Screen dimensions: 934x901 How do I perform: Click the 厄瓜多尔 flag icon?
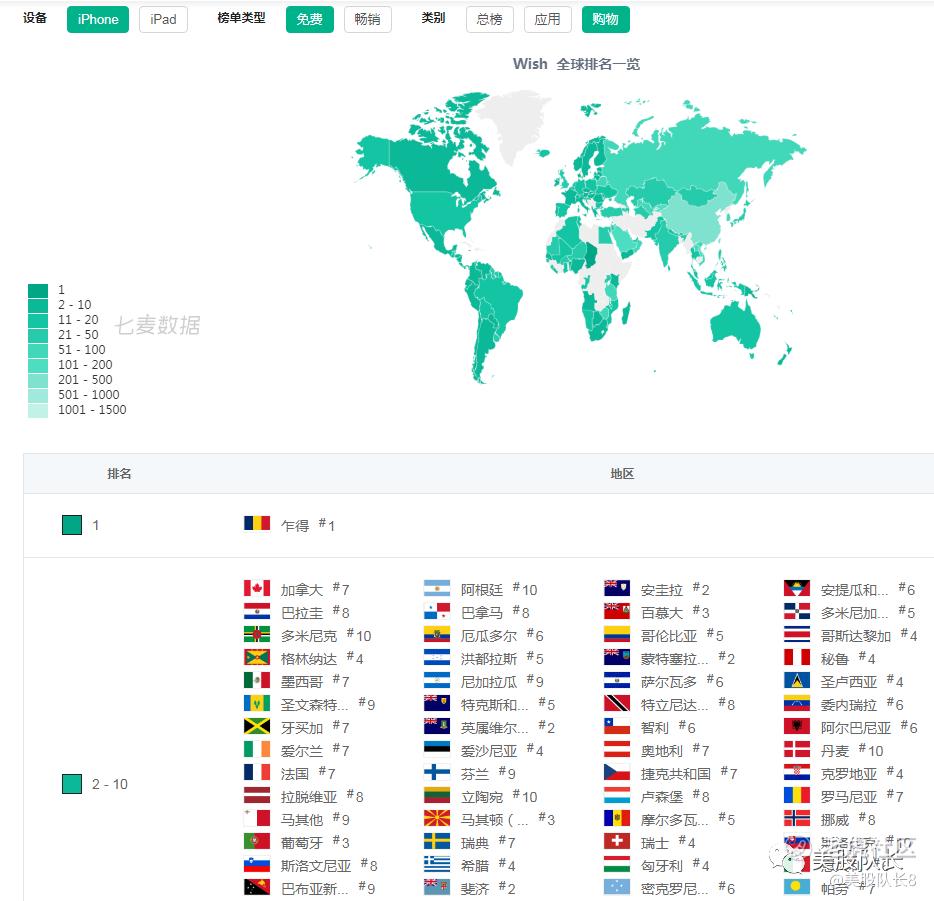tap(437, 634)
